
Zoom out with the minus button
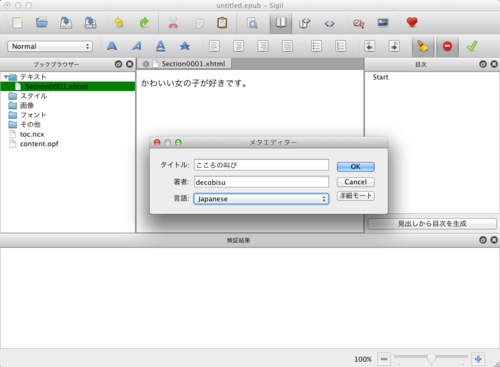(384, 359)
